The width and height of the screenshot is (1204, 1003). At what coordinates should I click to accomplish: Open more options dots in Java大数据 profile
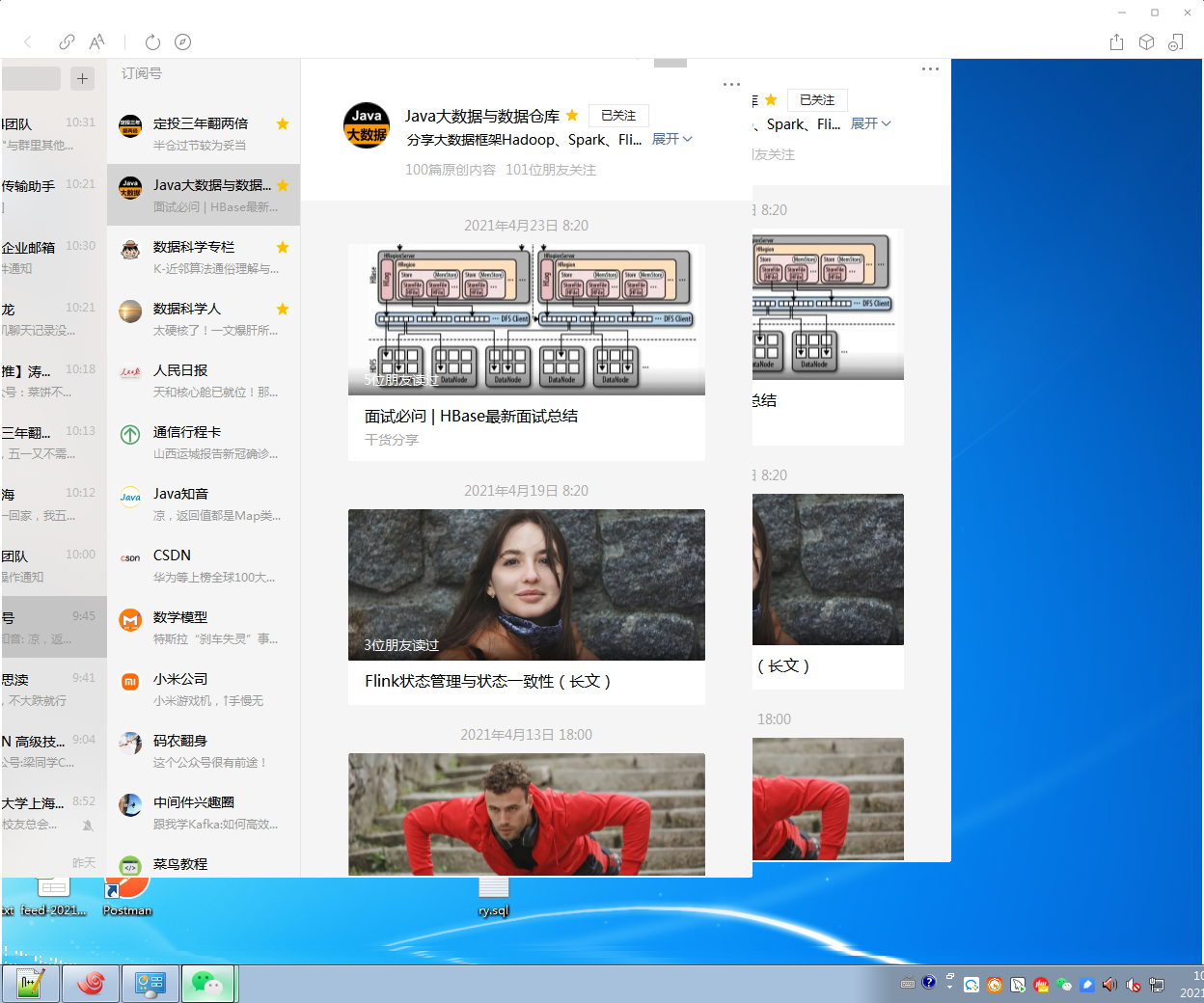[x=731, y=84]
